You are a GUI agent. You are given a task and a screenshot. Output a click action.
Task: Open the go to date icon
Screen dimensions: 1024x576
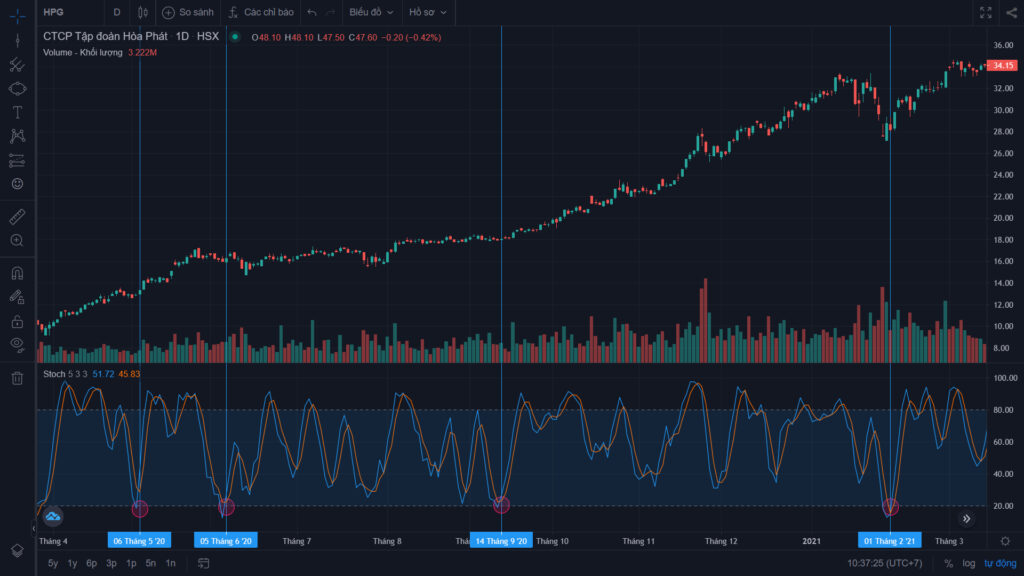point(204,563)
